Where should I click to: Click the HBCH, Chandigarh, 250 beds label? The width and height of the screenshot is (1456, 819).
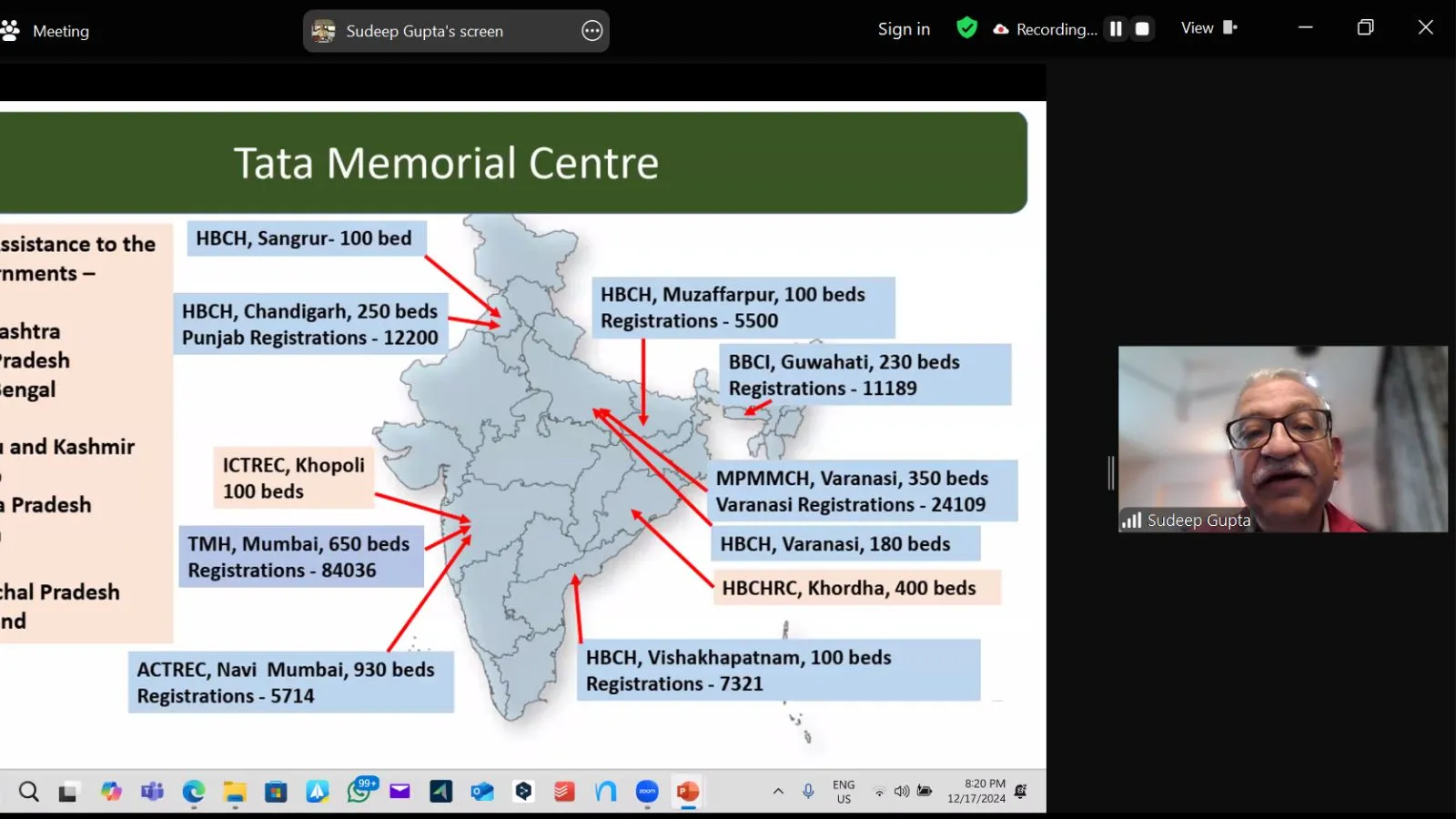point(309,324)
